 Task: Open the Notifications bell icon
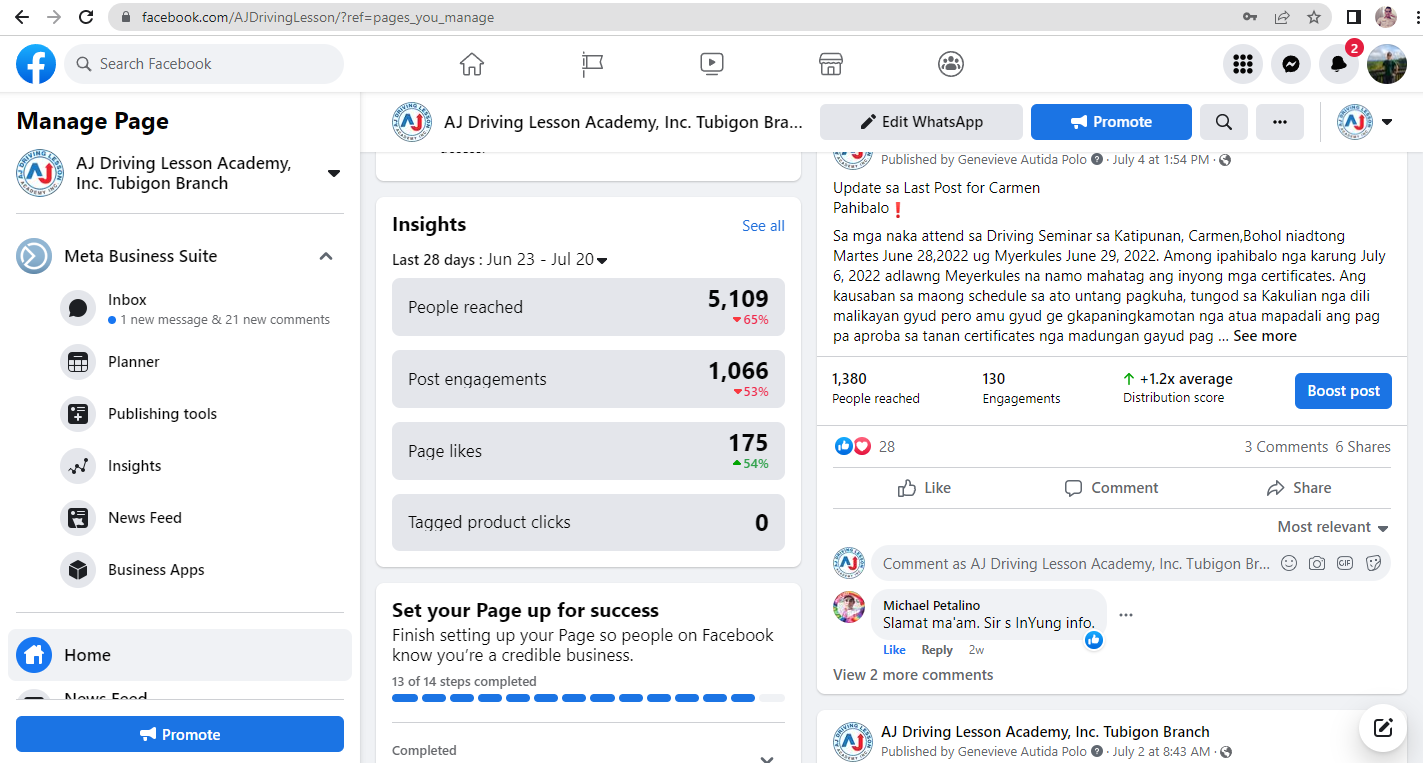click(x=1339, y=64)
